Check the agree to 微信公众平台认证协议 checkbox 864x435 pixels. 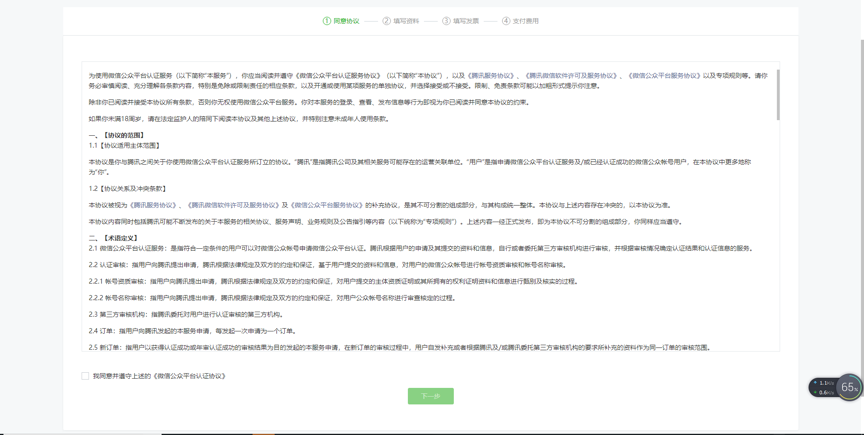point(85,376)
